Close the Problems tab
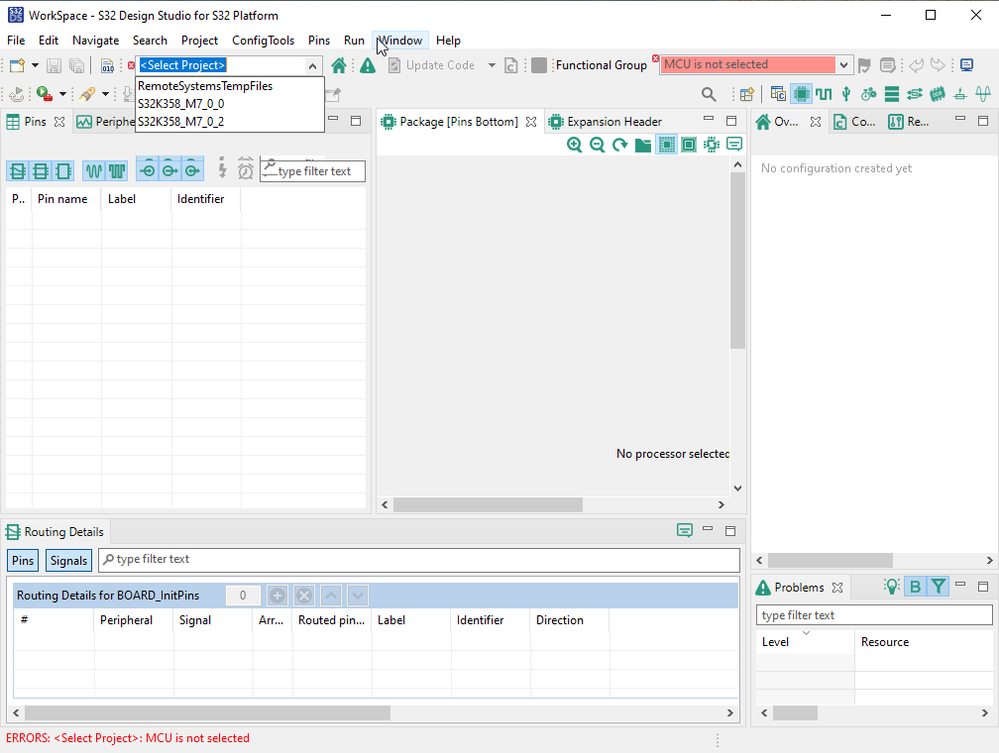999x753 pixels. (837, 587)
